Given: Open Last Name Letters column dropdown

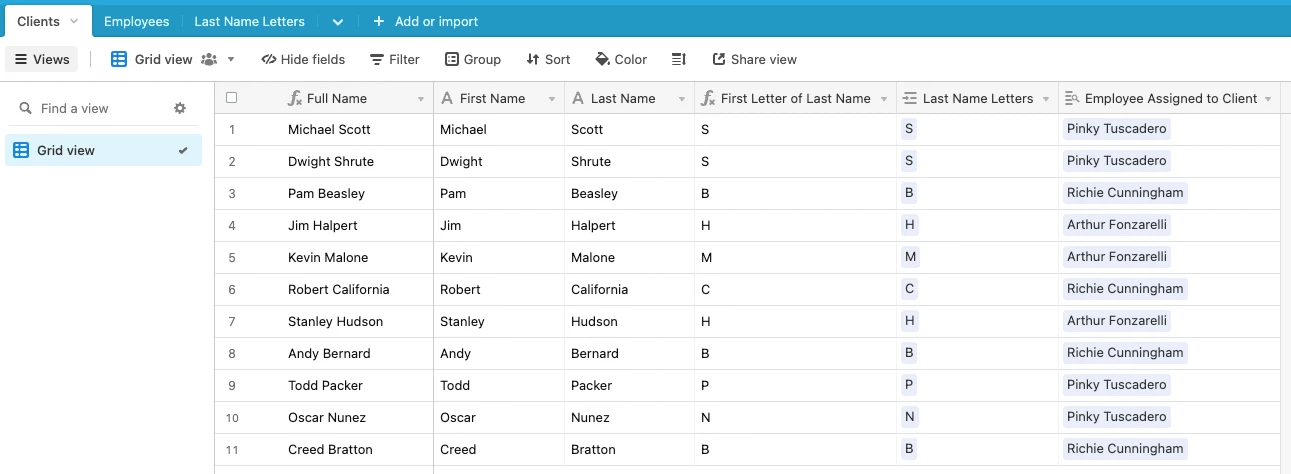Looking at the screenshot, I should pyautogui.click(x=1045, y=99).
